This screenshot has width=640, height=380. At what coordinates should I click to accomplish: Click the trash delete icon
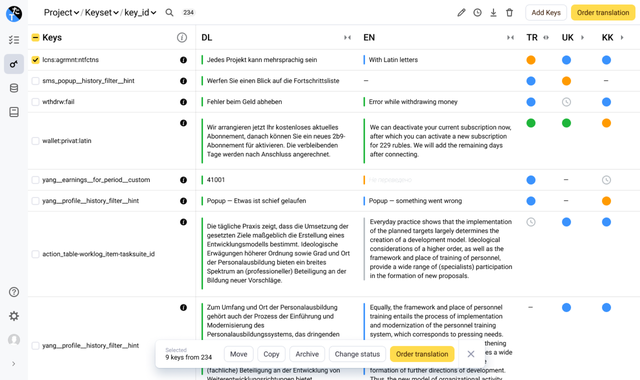coord(509,13)
